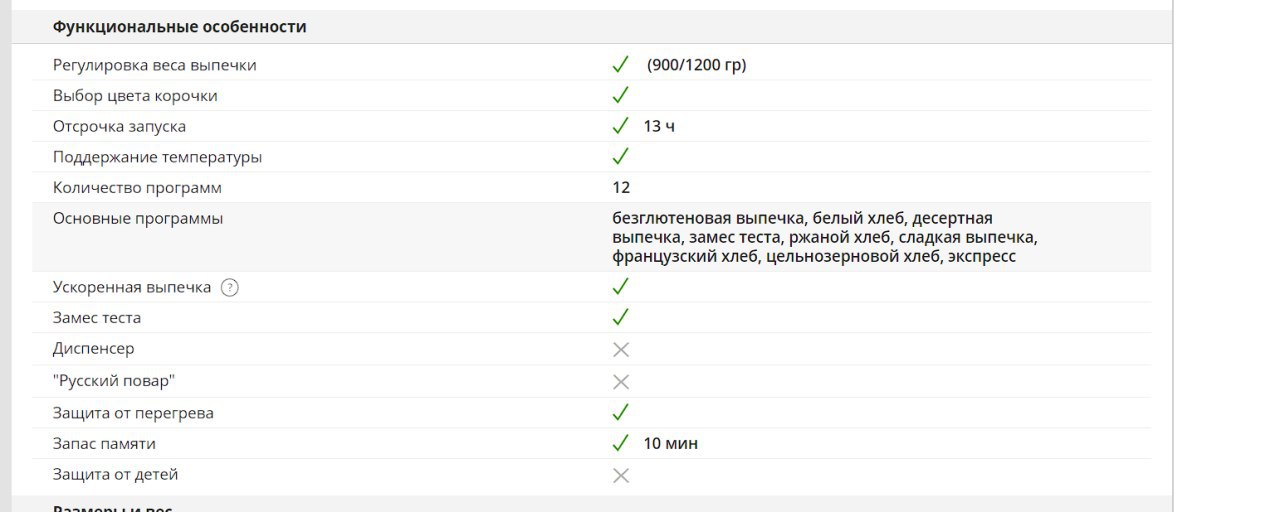1280x512 pixels.
Task: Click the (900/1200 гр) weight value
Action: pos(697,65)
